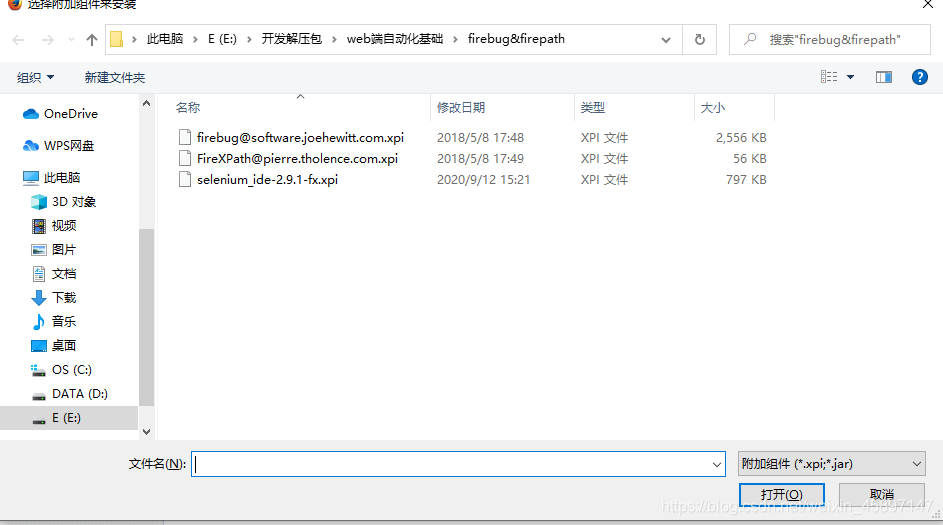Select selenium_ide-2.9.1-fx.xpi file
943x525 pixels.
click(x=268, y=180)
